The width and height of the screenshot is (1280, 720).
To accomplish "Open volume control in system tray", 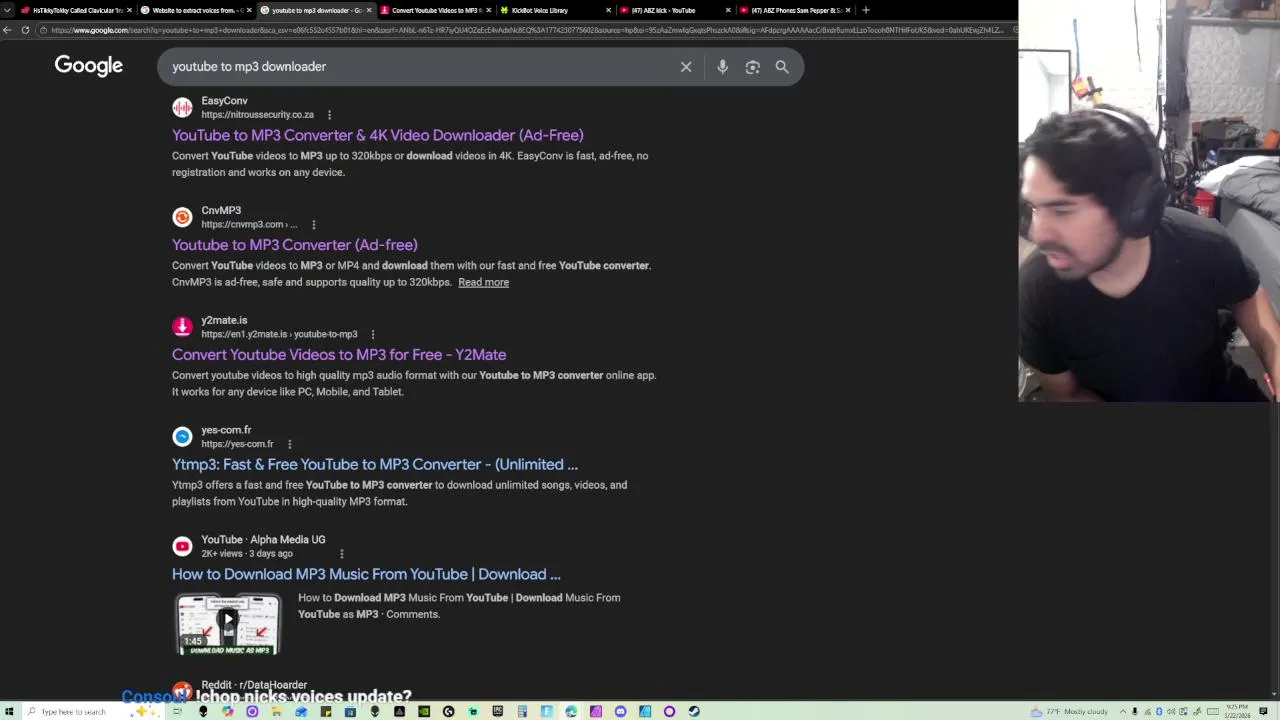I will (1171, 711).
